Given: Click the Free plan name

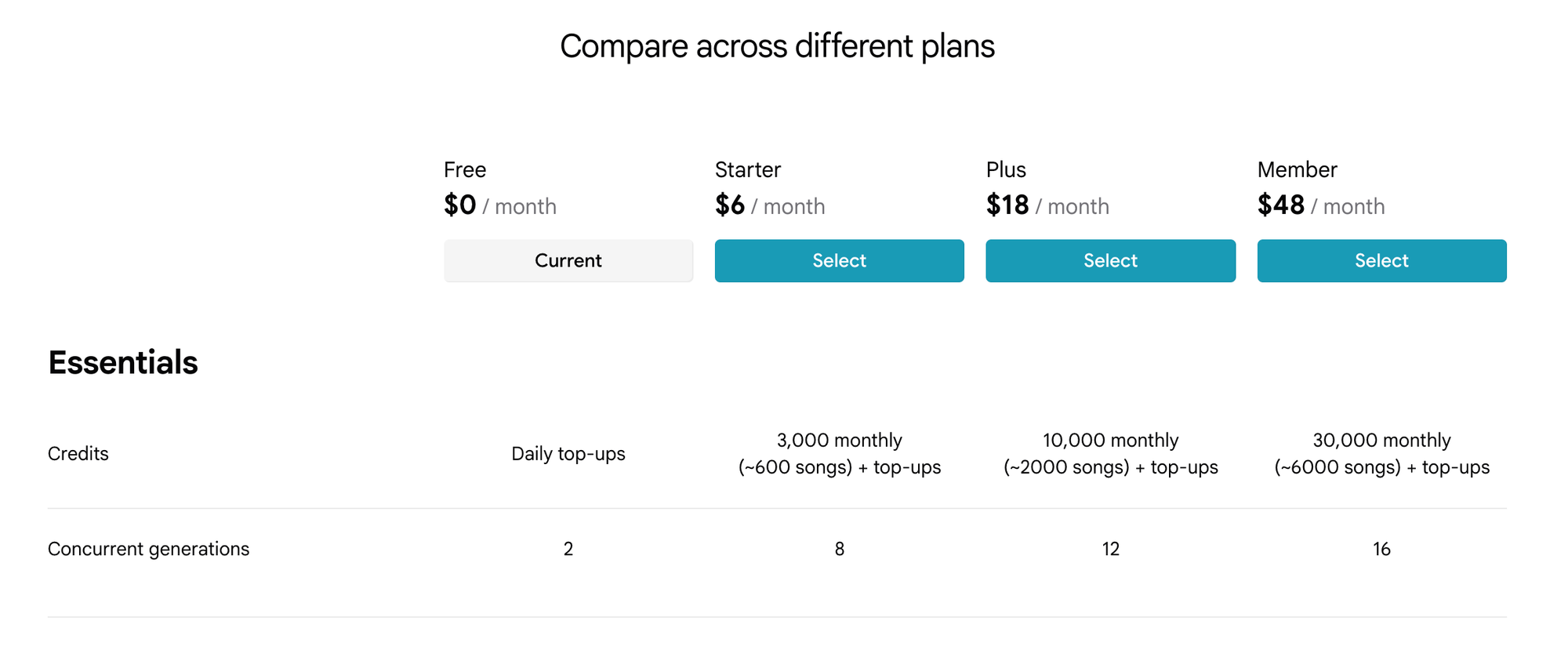Looking at the screenshot, I should 465,169.
